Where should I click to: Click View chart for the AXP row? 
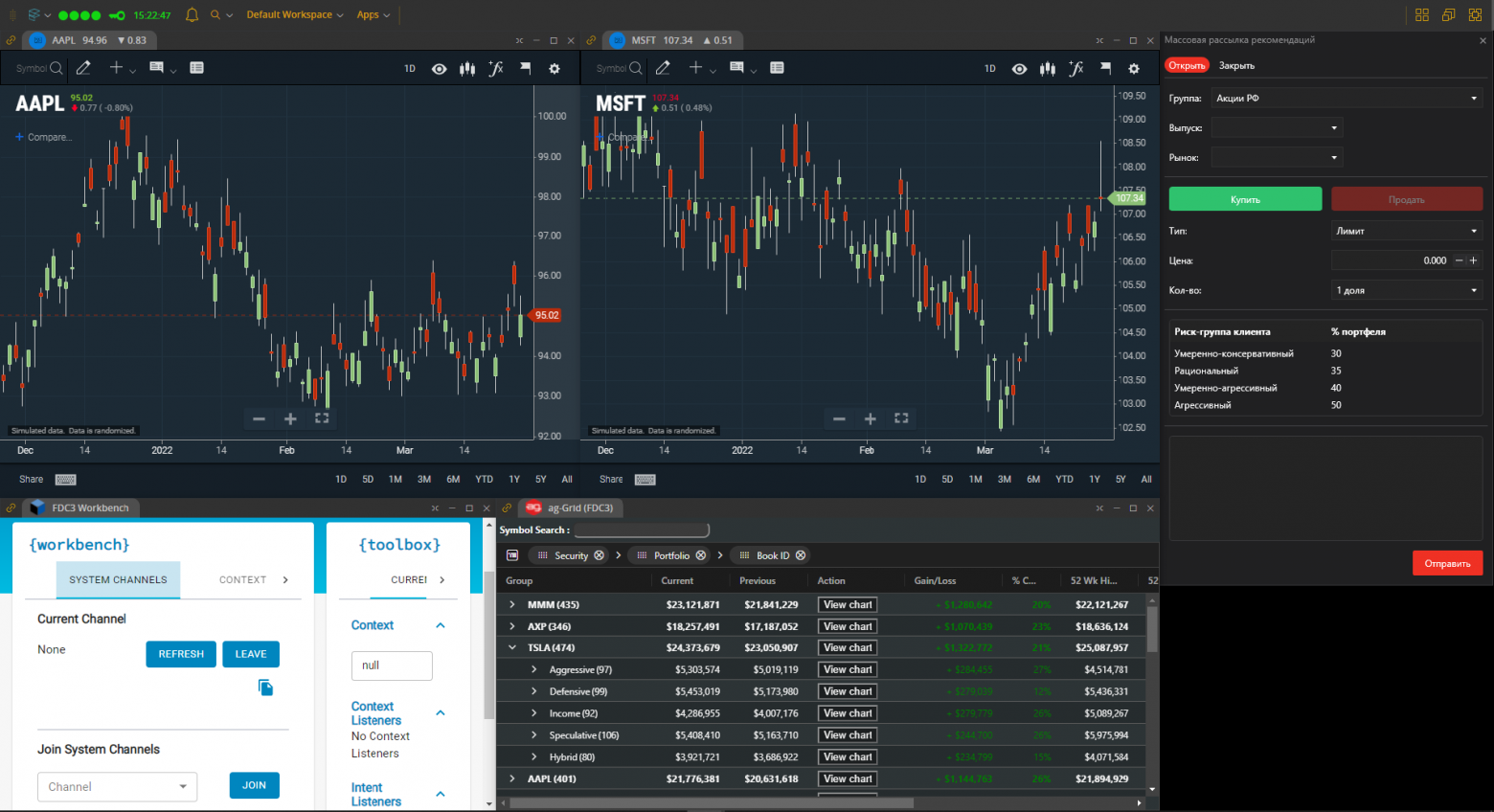[848, 626]
